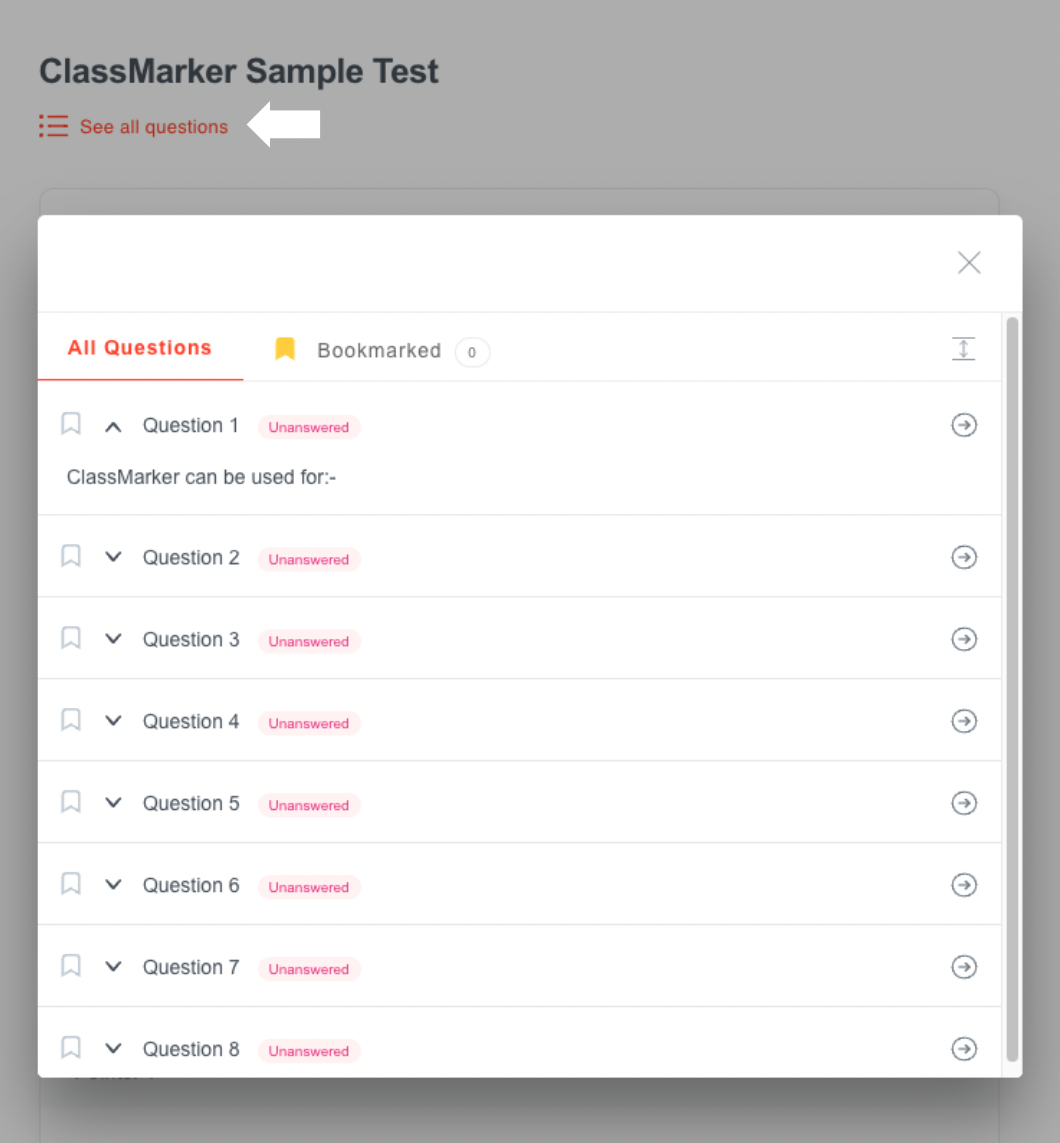1060x1143 pixels.
Task: Click the Question 3 title
Action: [x=191, y=640]
